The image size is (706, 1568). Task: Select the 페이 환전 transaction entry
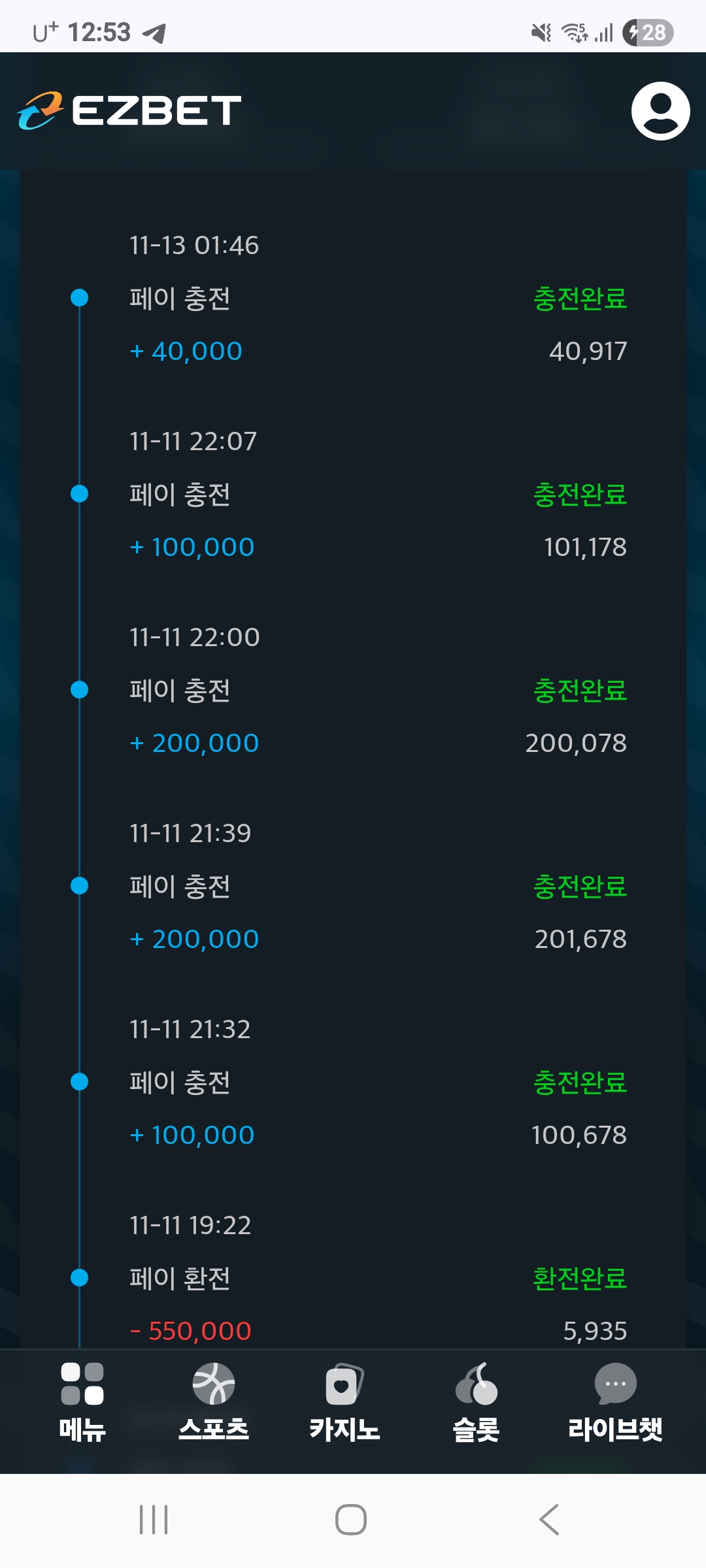pos(180,1279)
